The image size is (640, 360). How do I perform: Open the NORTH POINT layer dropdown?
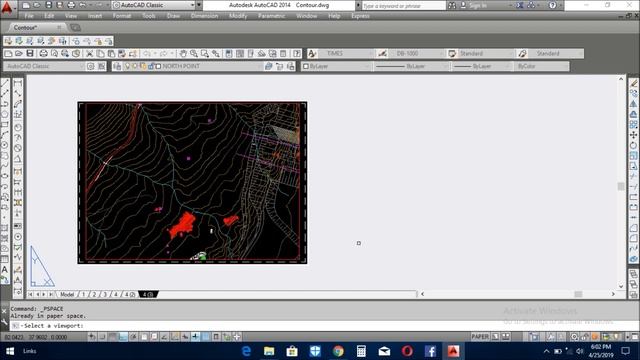pyautogui.click(x=188, y=66)
